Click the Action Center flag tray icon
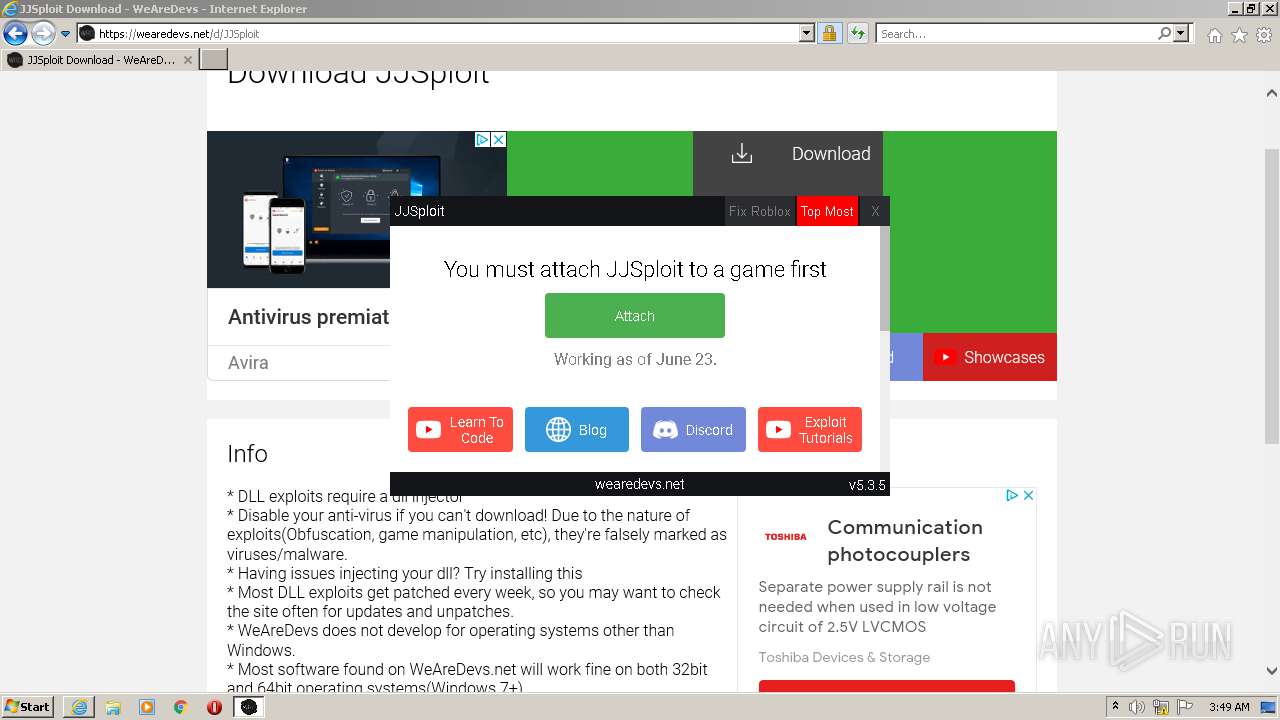 coord(1183,707)
